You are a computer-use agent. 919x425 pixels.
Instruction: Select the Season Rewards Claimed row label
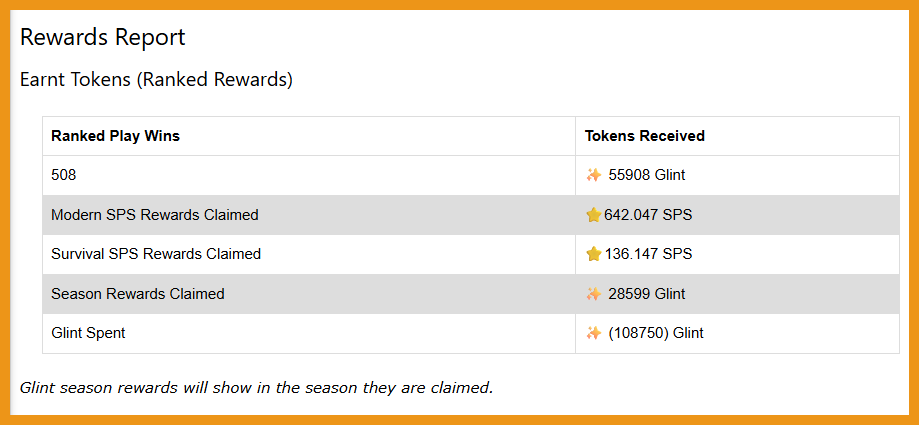[138, 294]
